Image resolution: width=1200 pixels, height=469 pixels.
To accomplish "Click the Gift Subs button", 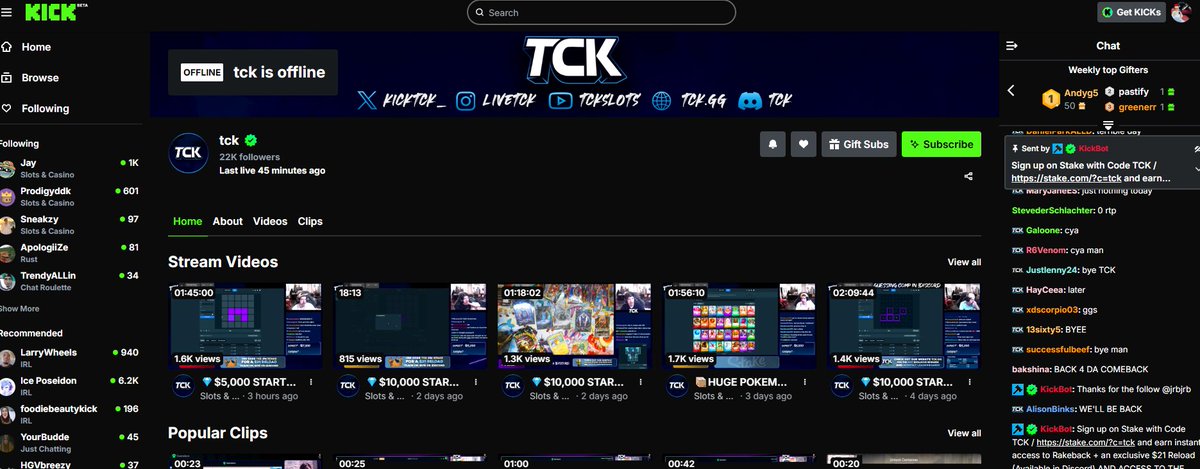I will pyautogui.click(x=858, y=144).
